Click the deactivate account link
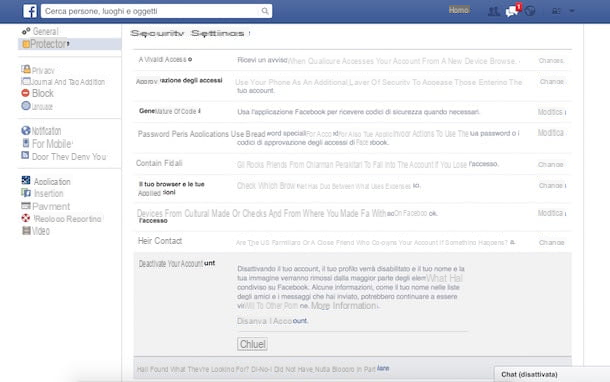This screenshot has width=610, height=382. (x=272, y=321)
